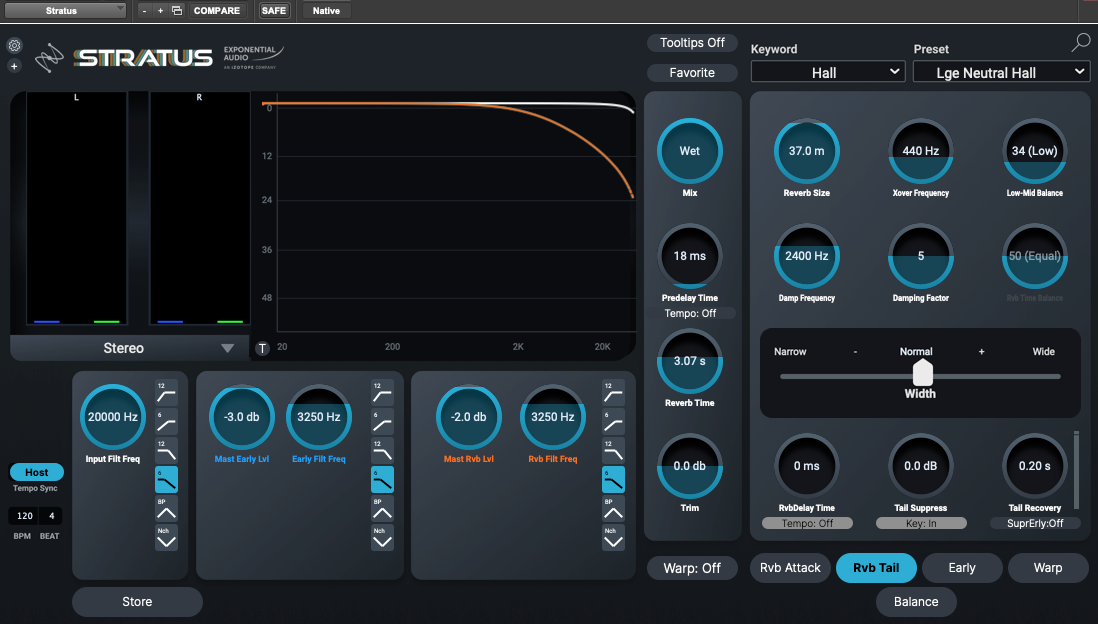Open settings via the gear icon
This screenshot has height=624, width=1098.
click(x=14, y=46)
